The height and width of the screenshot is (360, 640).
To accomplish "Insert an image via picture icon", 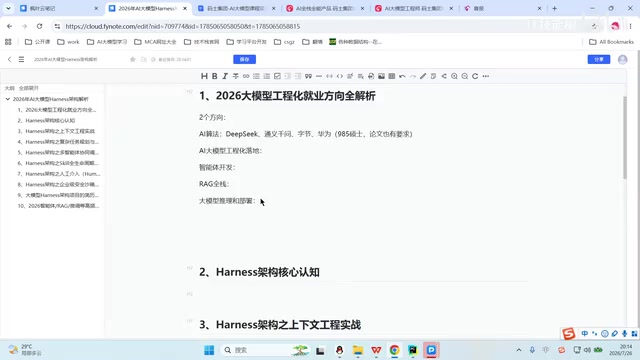I will coord(381,76).
